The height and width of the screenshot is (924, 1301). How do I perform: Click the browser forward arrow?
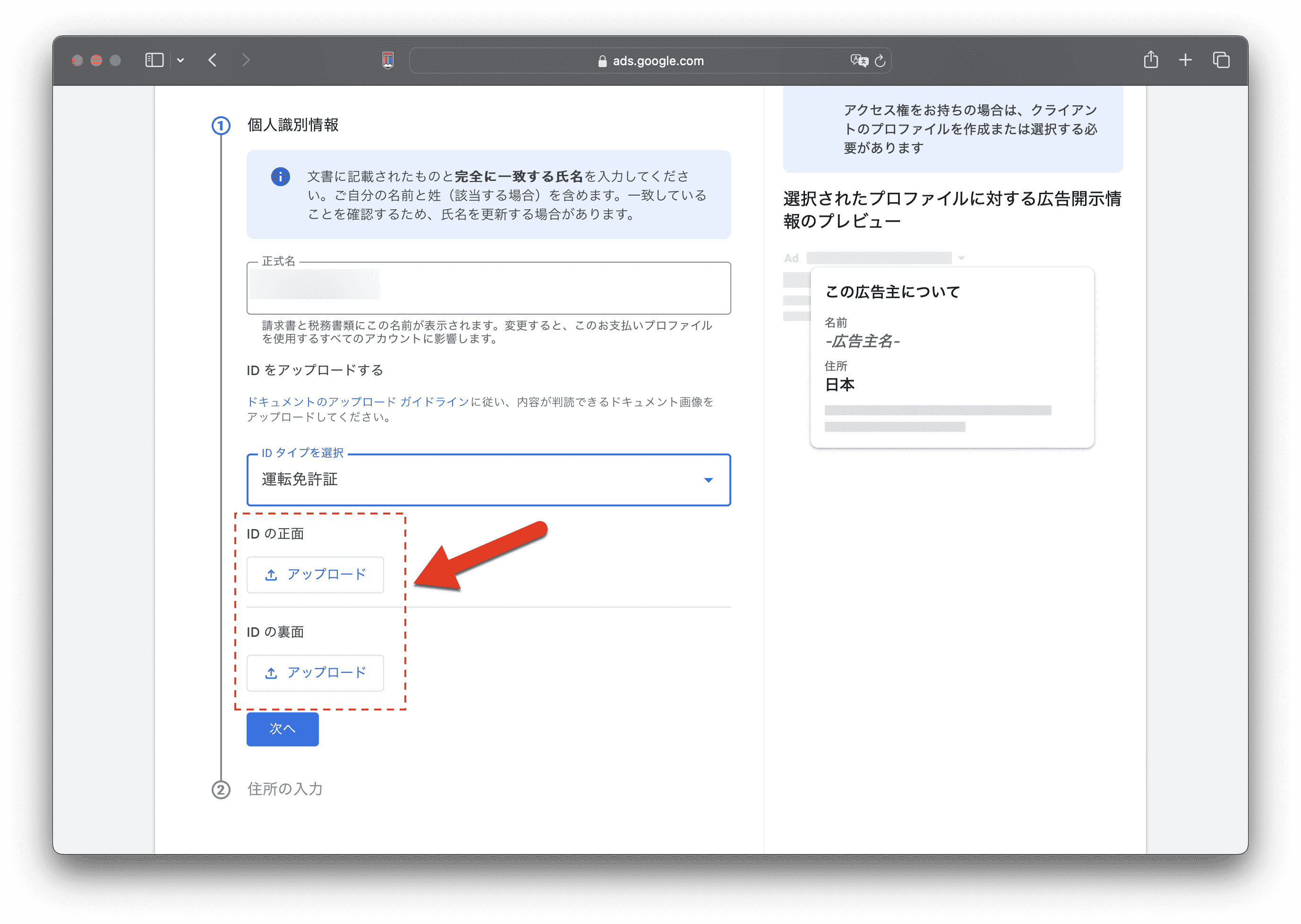coord(246,60)
